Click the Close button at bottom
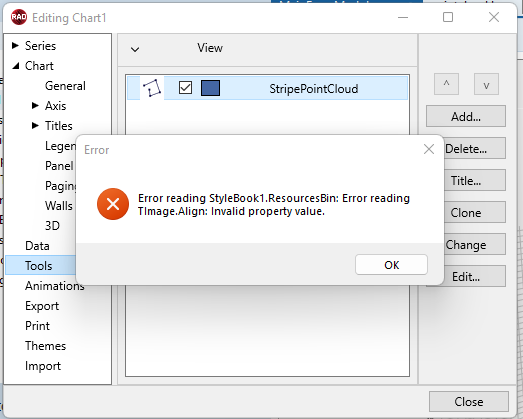 pyautogui.click(x=469, y=402)
